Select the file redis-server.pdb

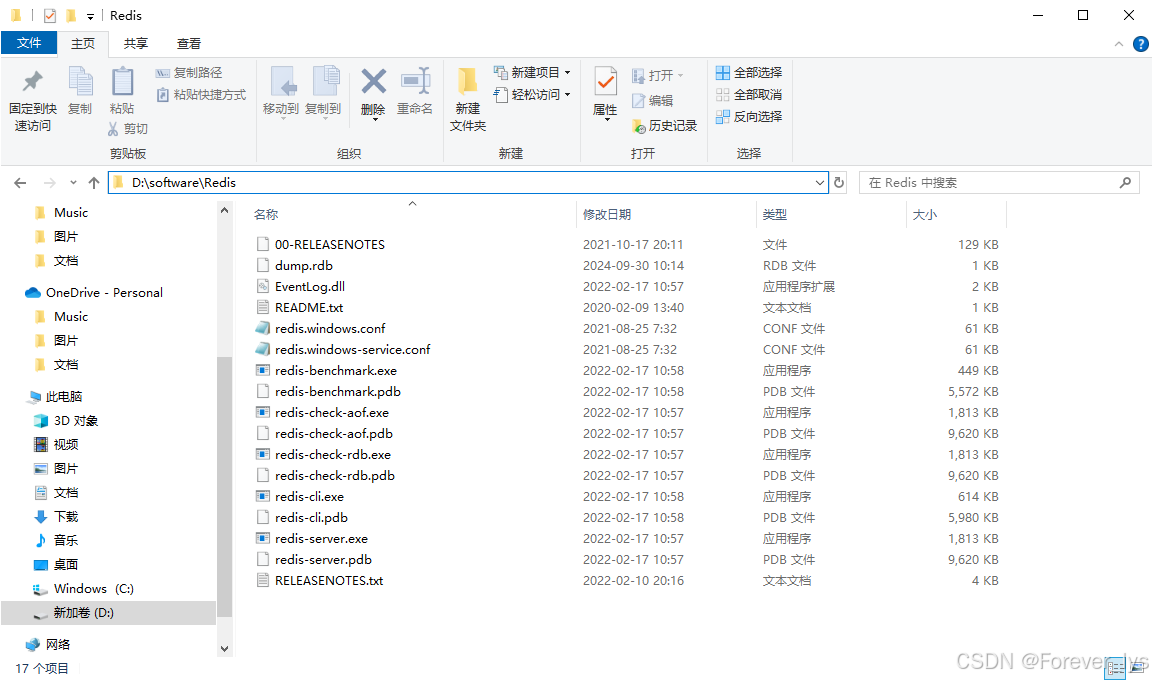point(324,560)
